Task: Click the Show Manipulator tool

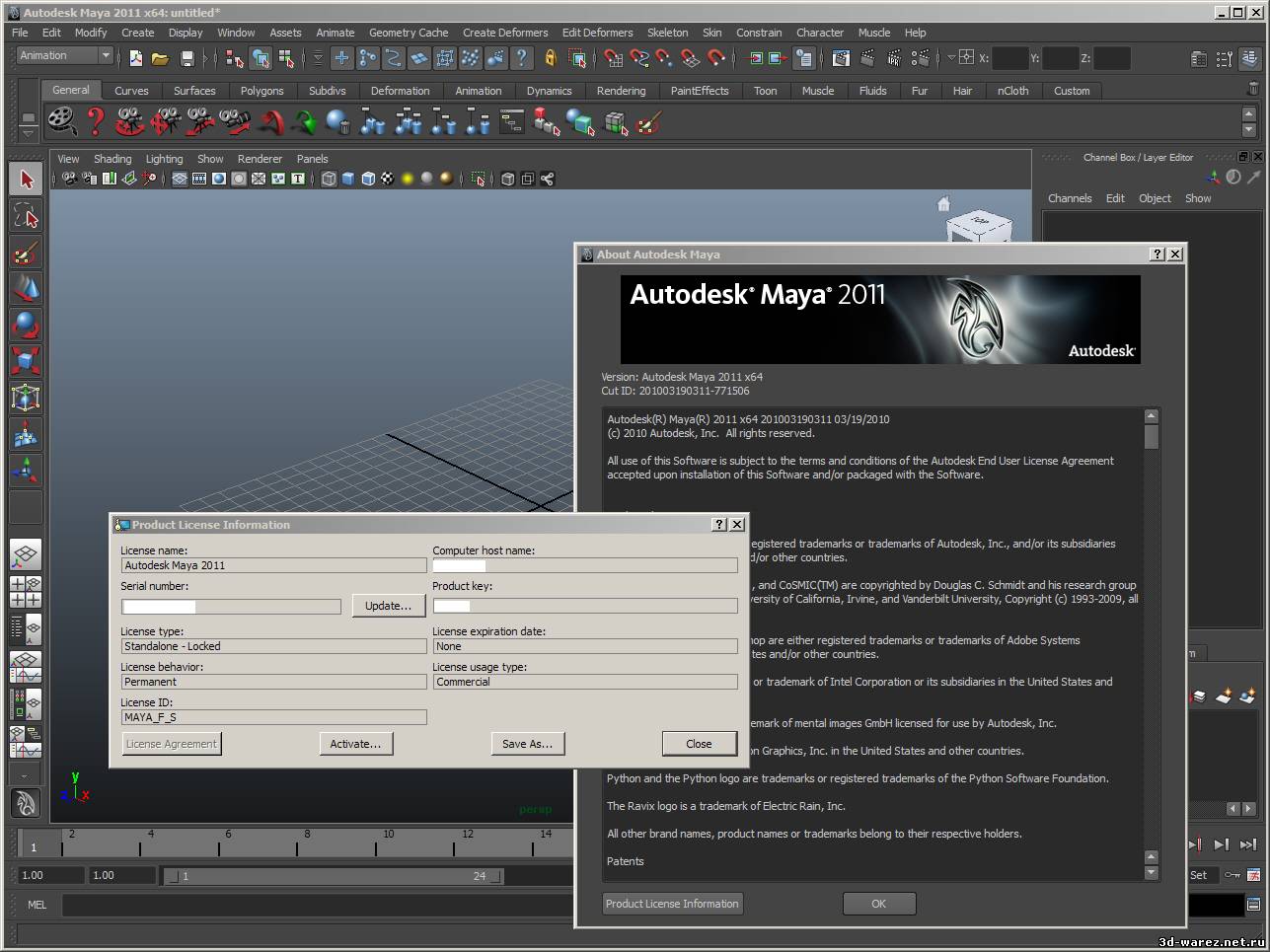Action: pos(26,471)
